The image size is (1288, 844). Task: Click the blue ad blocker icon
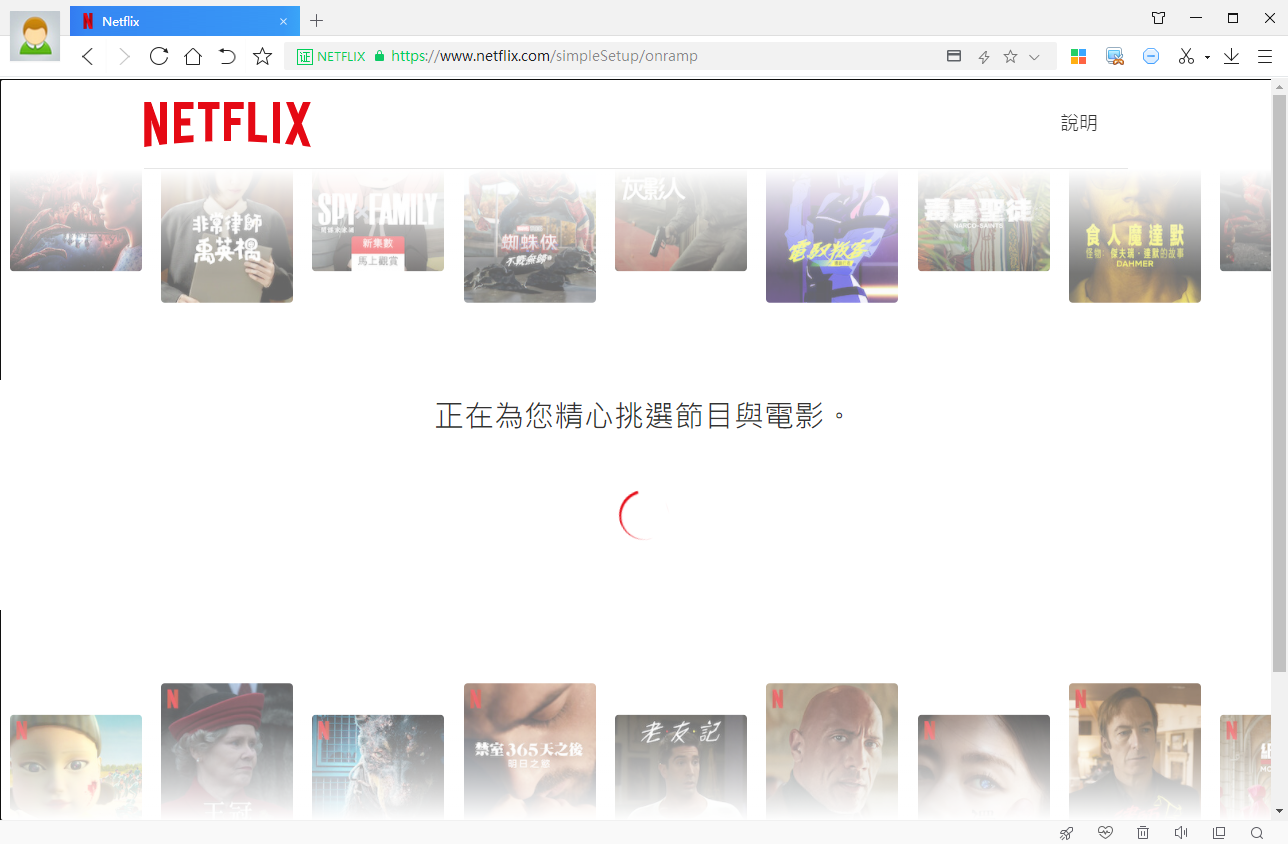pyautogui.click(x=1151, y=57)
